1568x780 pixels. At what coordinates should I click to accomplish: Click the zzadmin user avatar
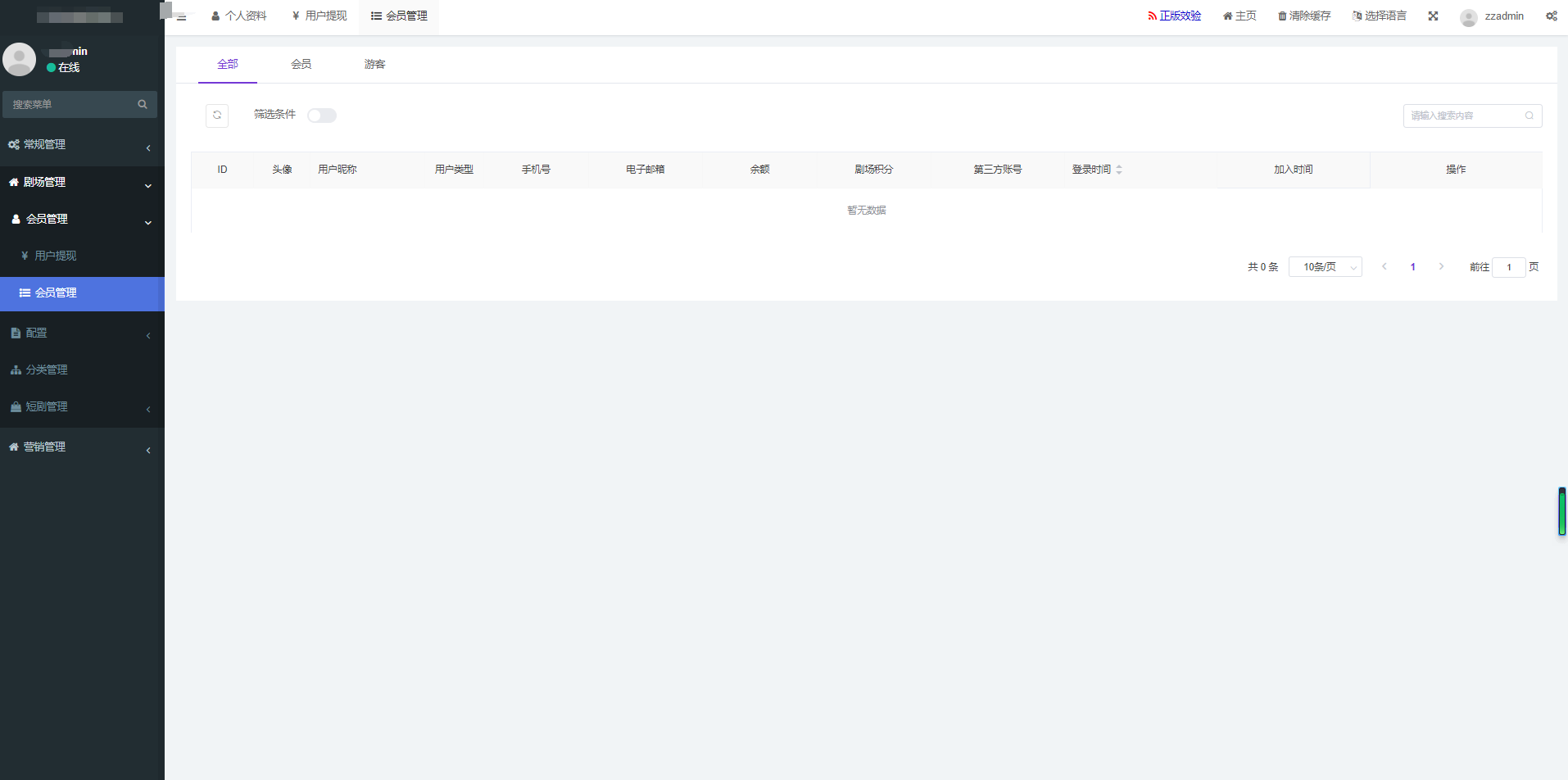[1468, 17]
